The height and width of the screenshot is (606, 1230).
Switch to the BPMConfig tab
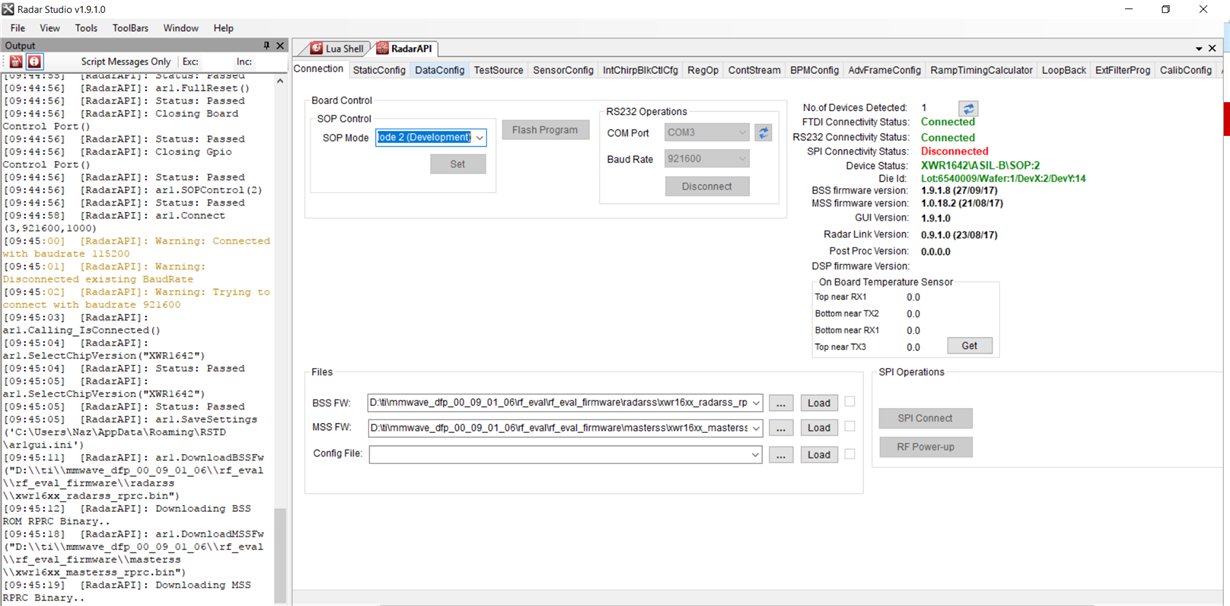pyautogui.click(x=814, y=70)
